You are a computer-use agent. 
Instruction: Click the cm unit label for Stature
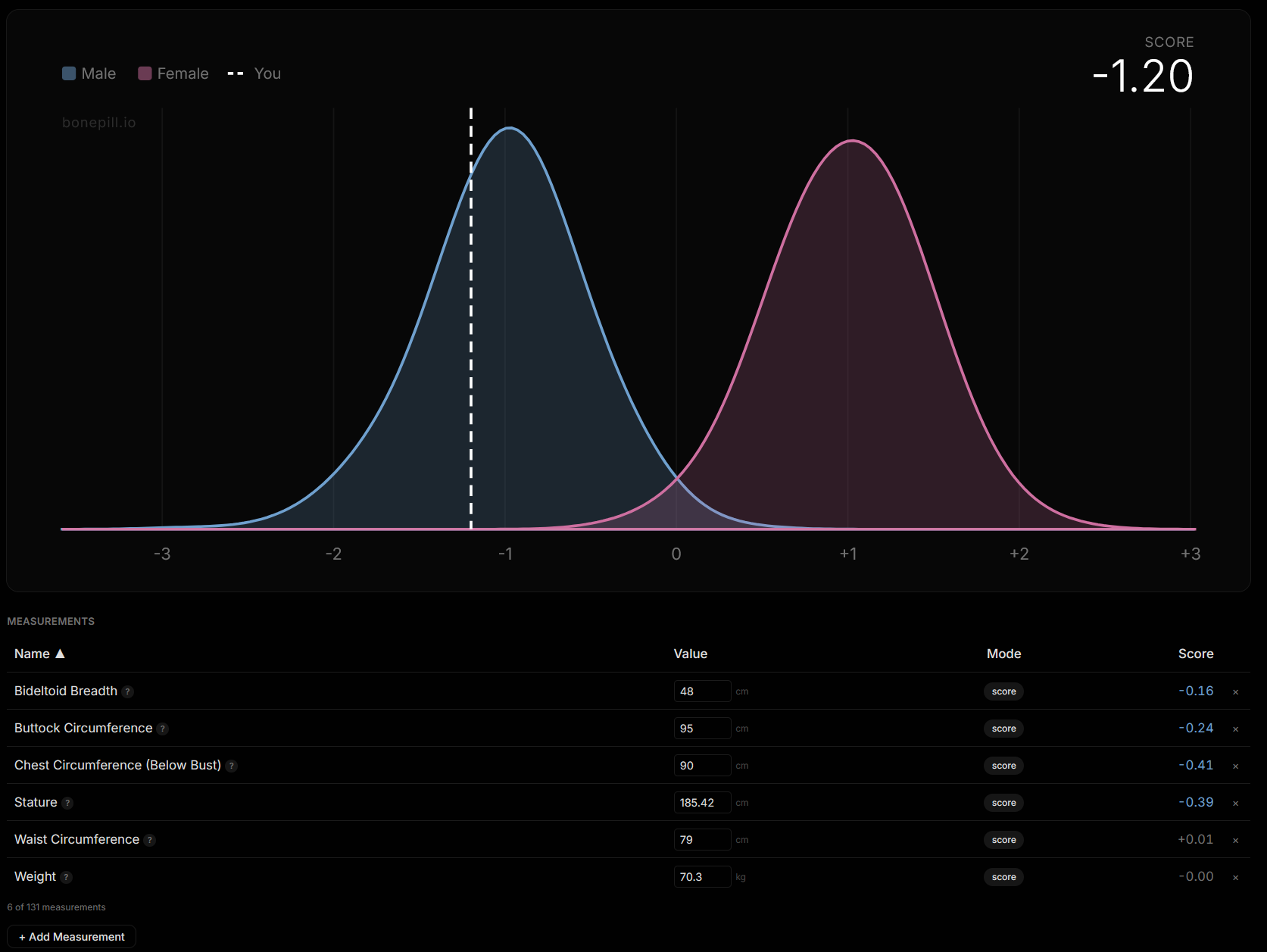point(742,803)
